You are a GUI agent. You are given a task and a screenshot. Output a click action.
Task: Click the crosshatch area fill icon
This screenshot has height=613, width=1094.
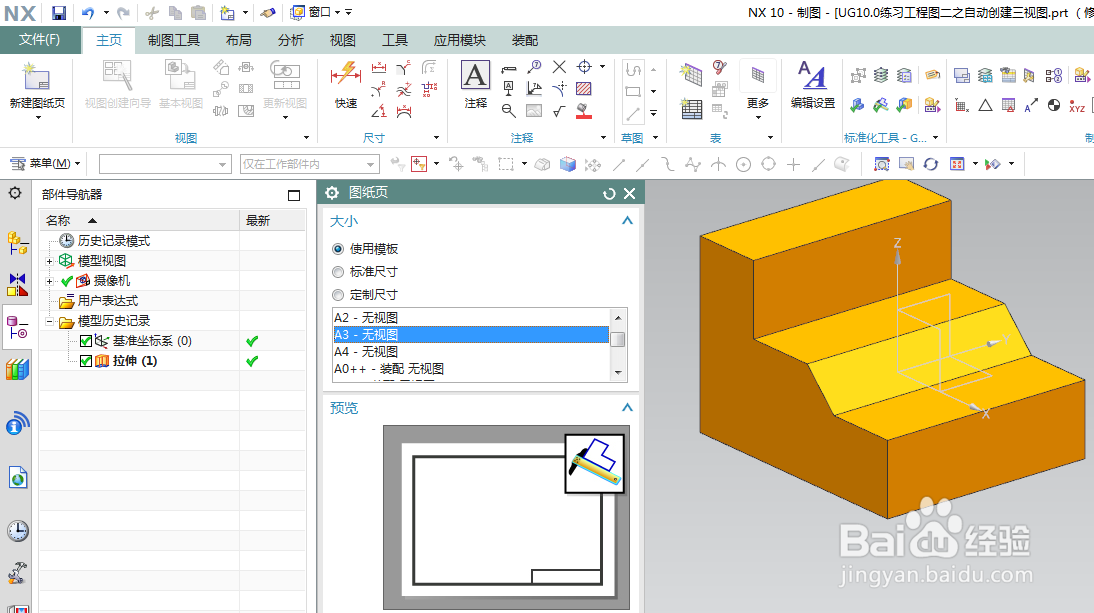pyautogui.click(x=584, y=89)
